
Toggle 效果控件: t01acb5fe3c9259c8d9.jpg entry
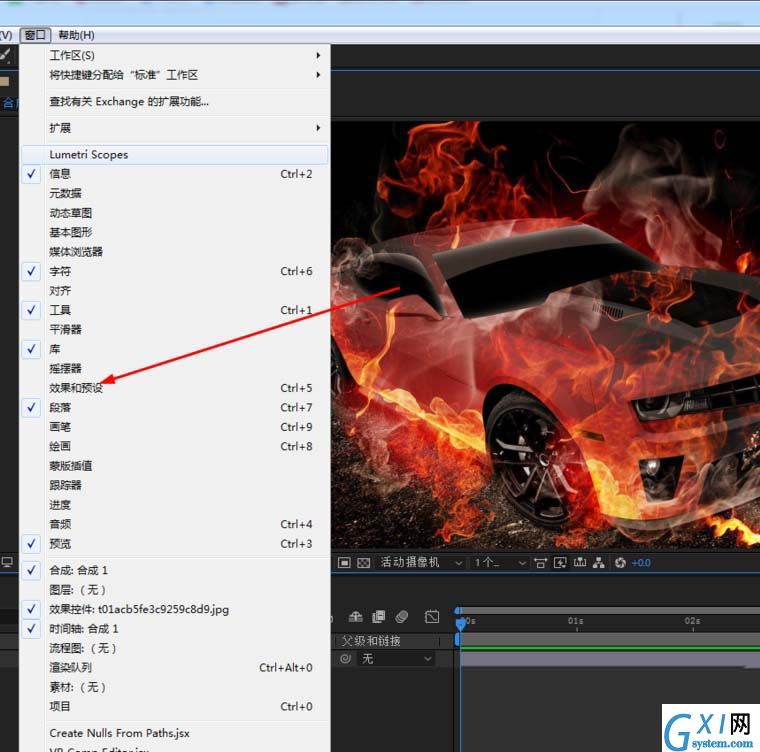click(174, 609)
